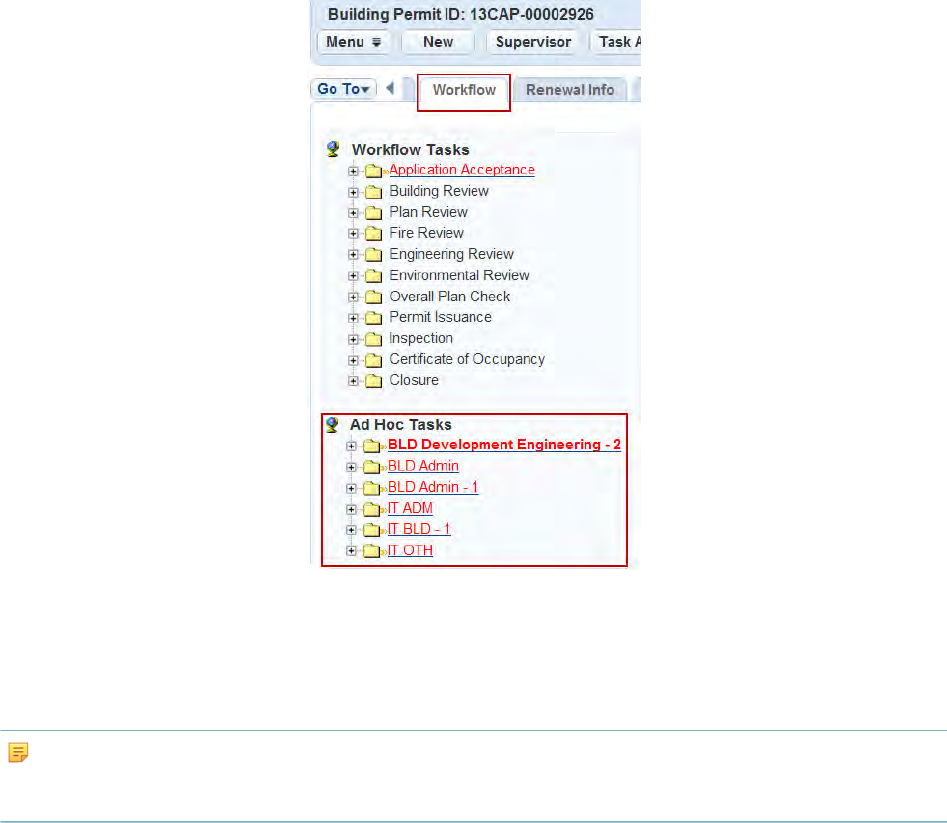
Task: Open the Menu dropdown button
Action: [353, 42]
